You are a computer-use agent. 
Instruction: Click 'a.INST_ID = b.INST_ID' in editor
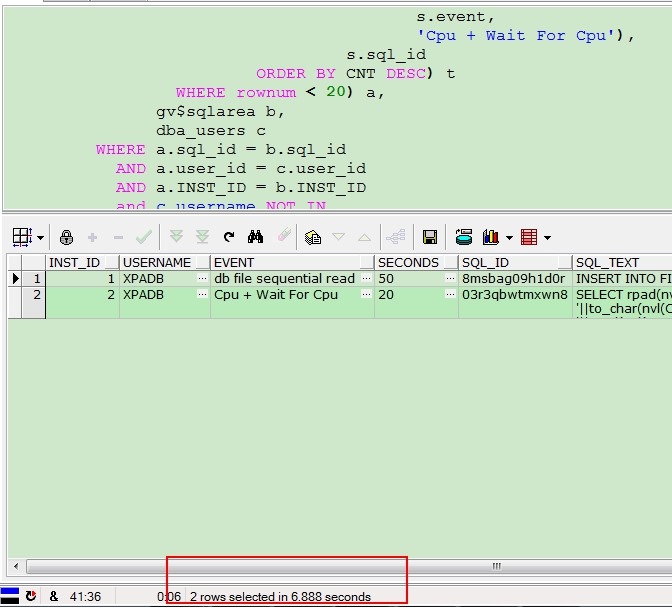pyautogui.click(x=261, y=187)
